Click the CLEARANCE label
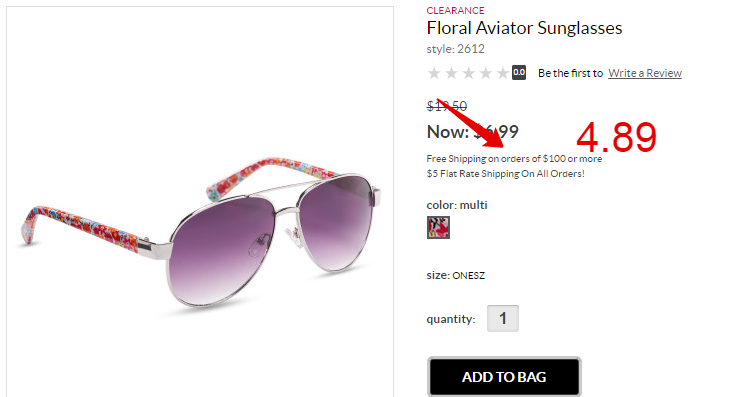Image resolution: width=746 pixels, height=397 pixels. [455, 10]
